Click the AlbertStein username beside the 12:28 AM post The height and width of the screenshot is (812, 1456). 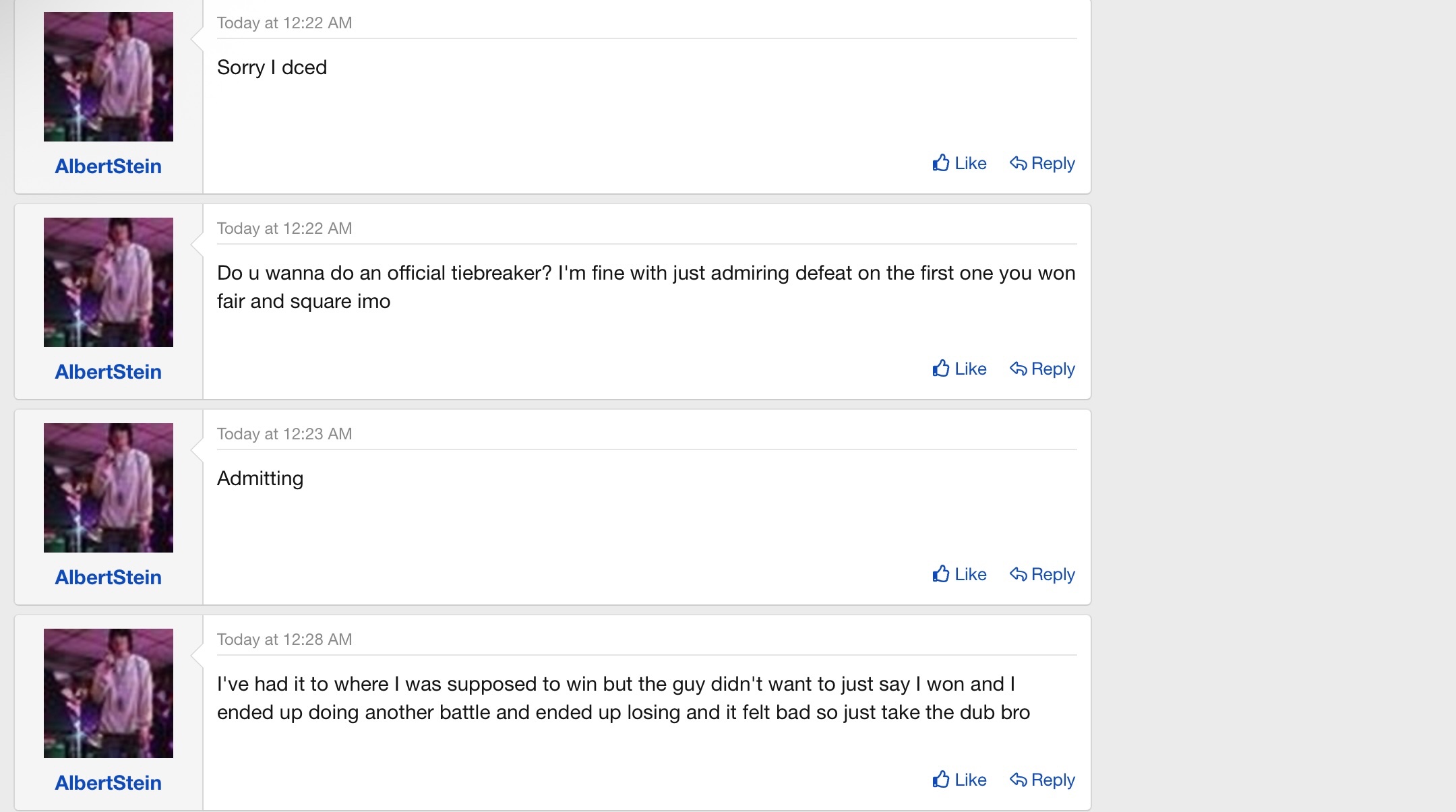[x=109, y=783]
